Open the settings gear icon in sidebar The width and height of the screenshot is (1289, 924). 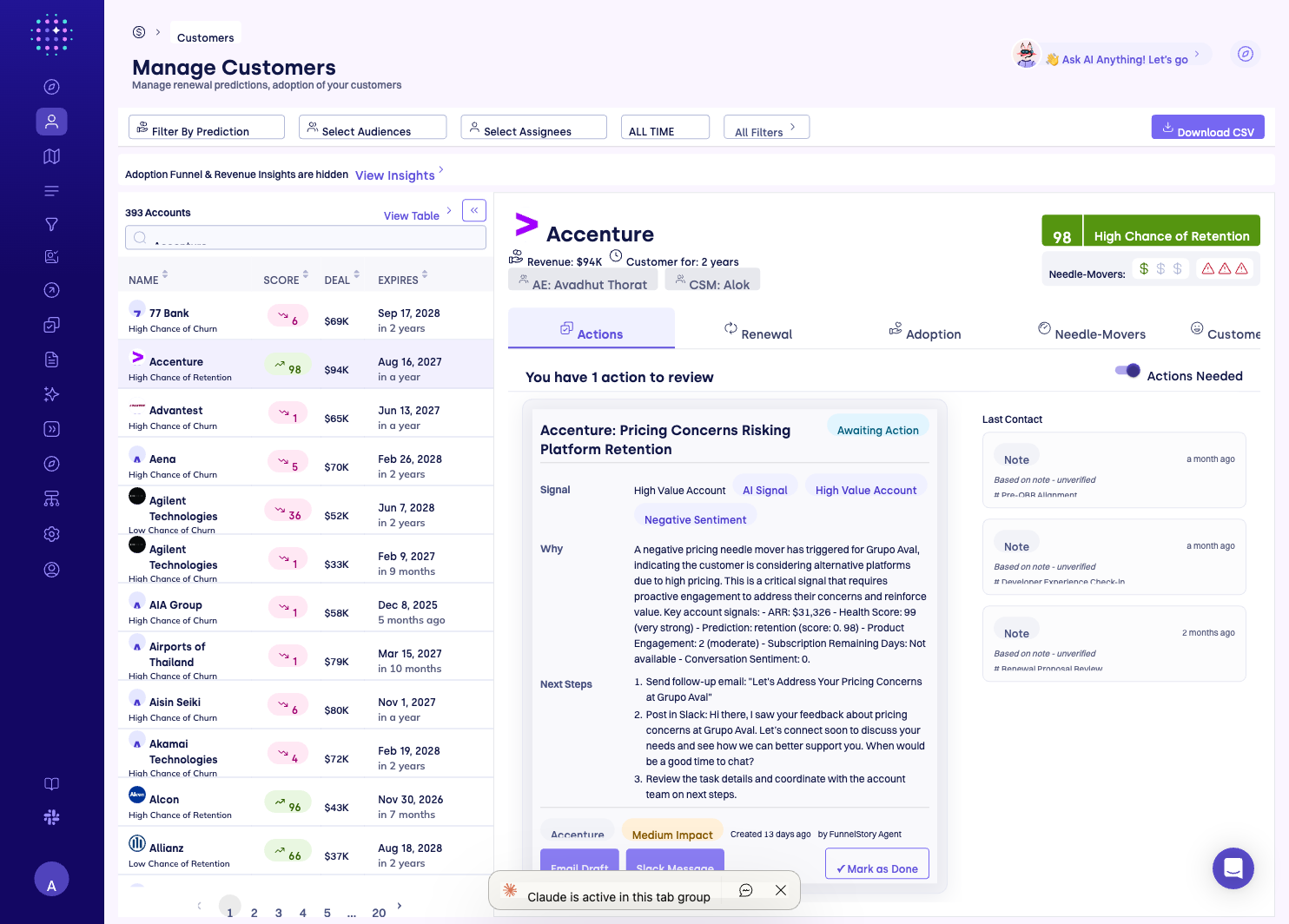(52, 534)
